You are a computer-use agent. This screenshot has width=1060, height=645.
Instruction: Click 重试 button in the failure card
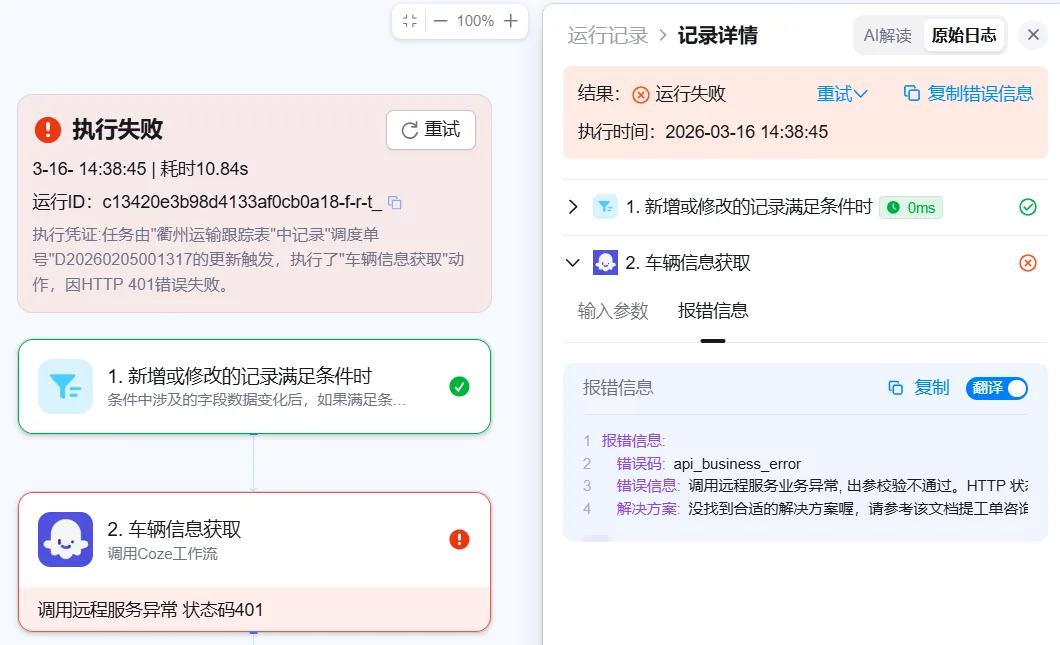point(431,130)
